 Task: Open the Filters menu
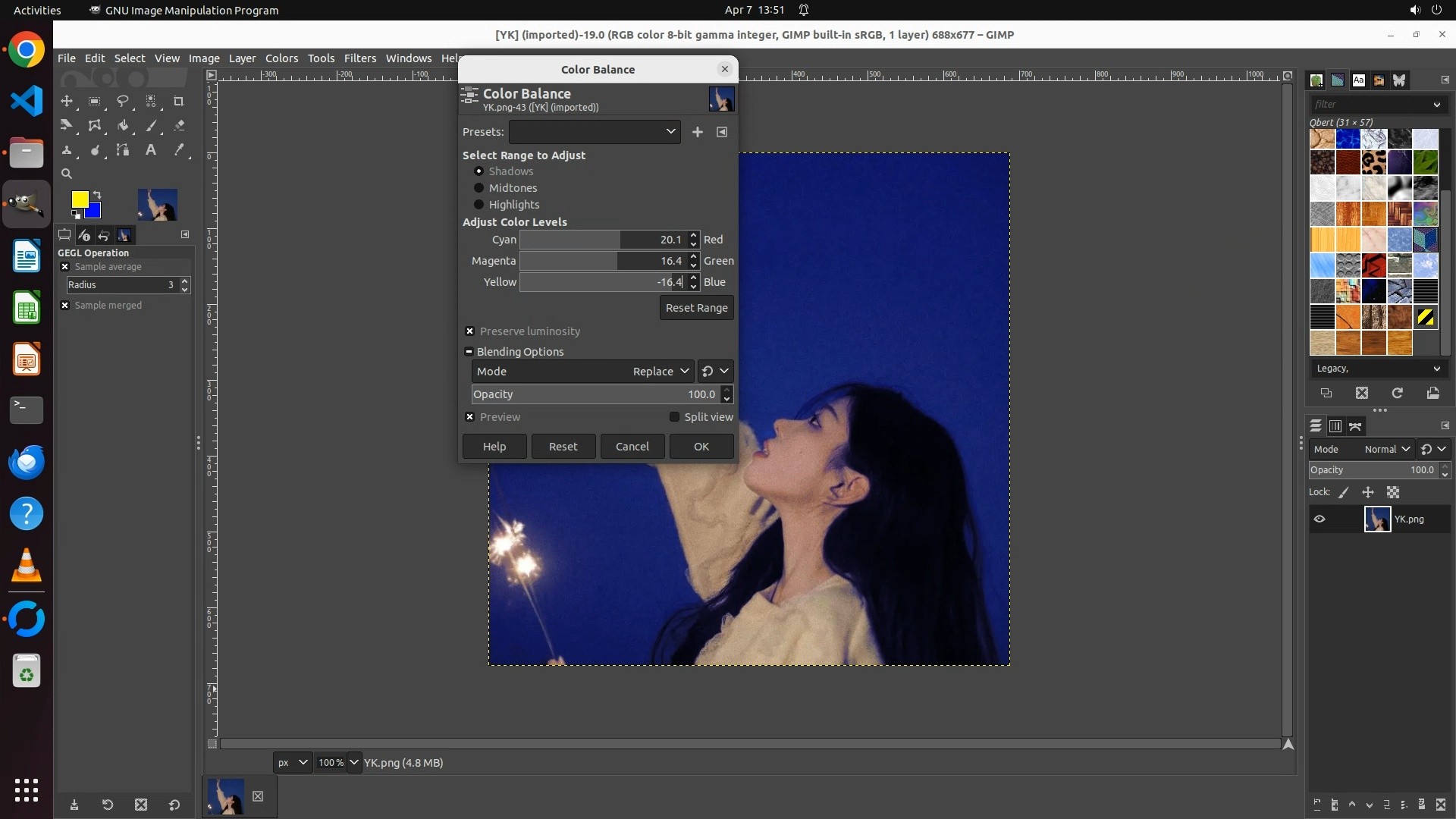(x=359, y=58)
